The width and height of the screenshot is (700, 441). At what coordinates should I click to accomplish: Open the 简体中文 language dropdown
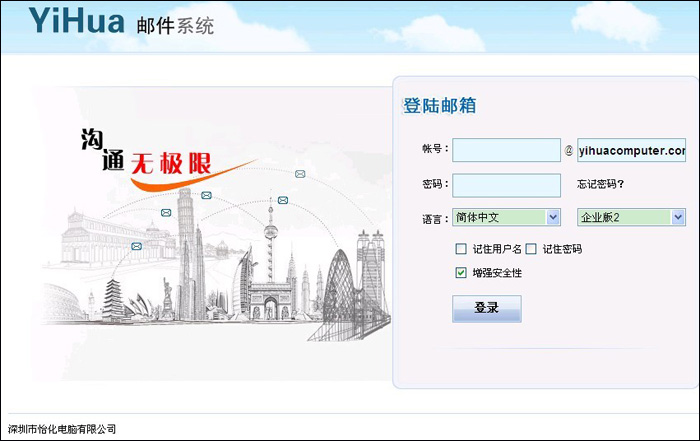[x=506, y=217]
